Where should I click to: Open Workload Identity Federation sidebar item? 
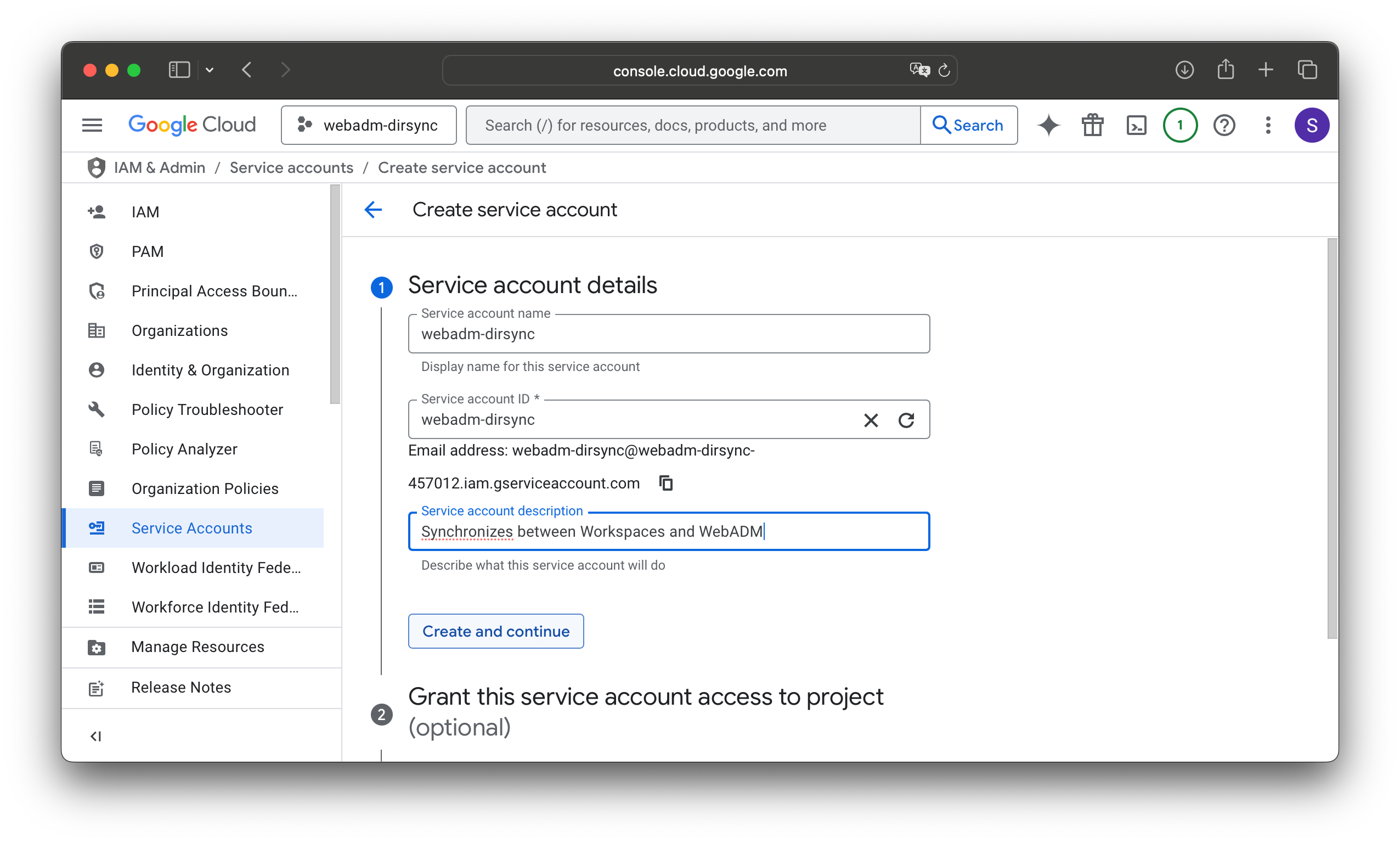click(x=193, y=567)
